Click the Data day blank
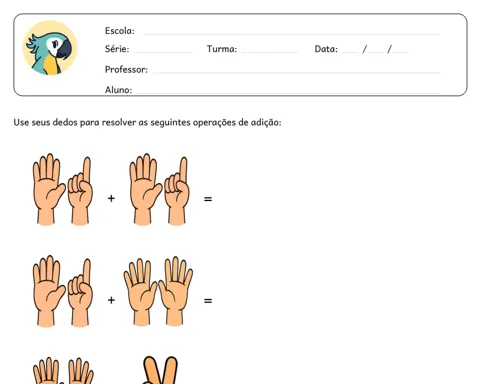Screen dimensions: 480x384 pyautogui.click(x=350, y=52)
